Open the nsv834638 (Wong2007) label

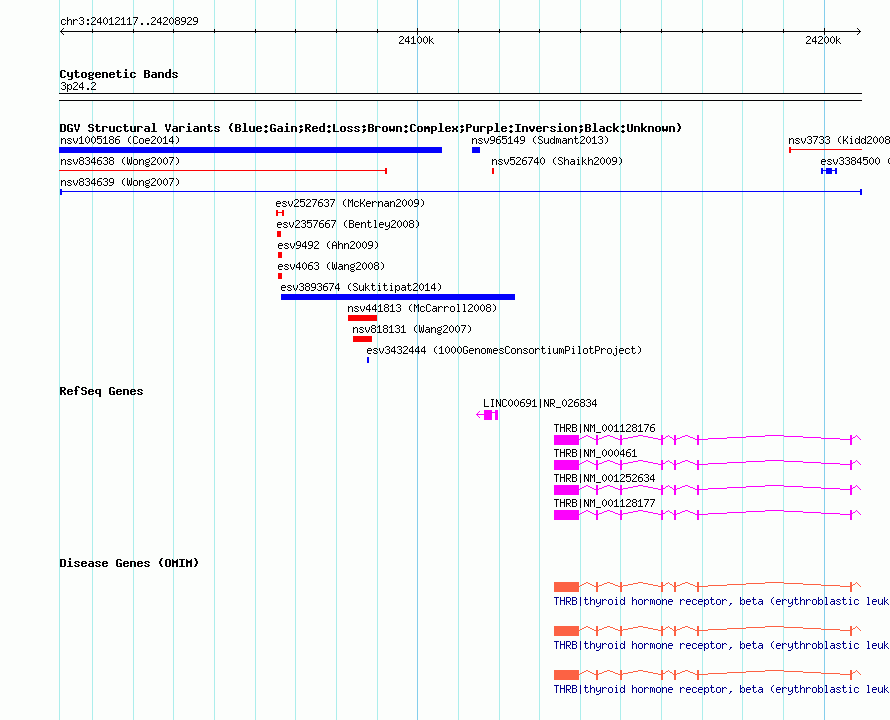pos(120,161)
